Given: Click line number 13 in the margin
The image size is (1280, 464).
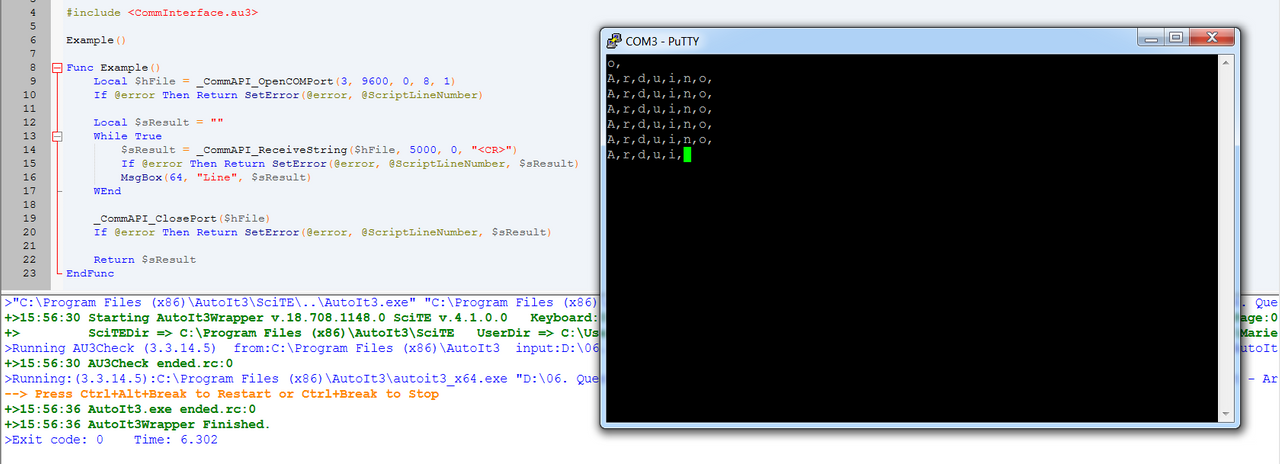Looking at the screenshot, I should tap(29, 136).
